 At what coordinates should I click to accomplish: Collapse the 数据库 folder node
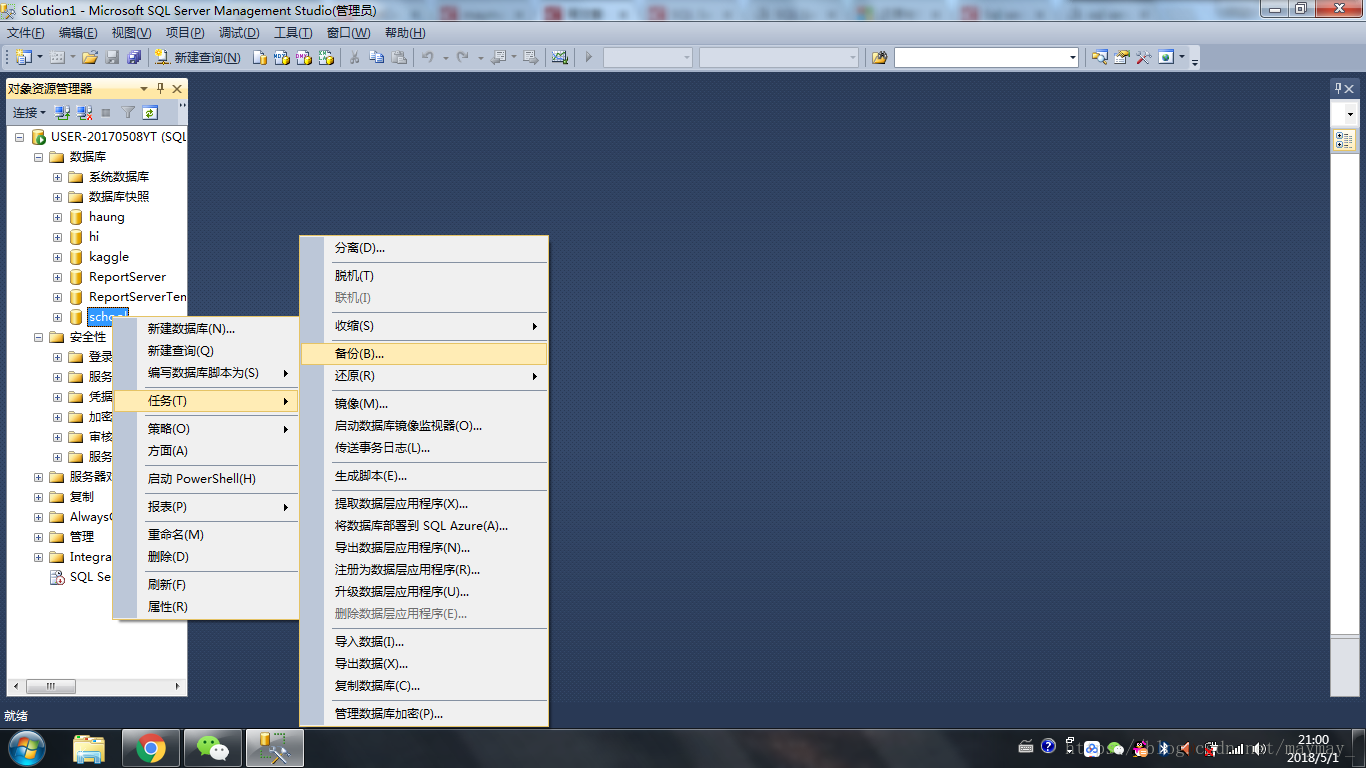point(38,157)
